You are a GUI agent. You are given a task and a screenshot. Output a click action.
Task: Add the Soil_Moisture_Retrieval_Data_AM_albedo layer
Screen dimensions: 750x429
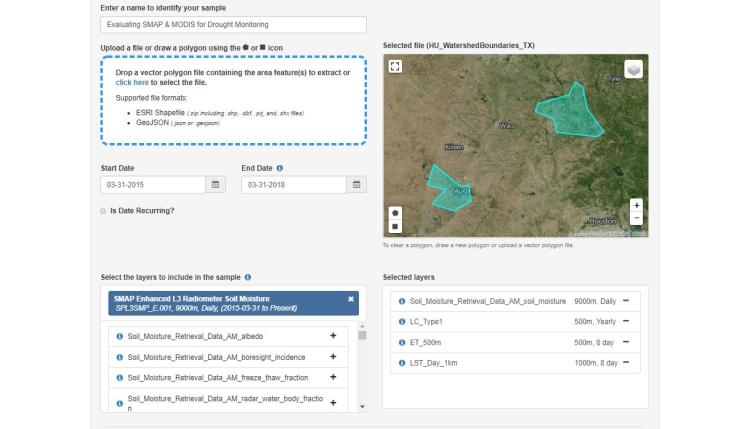pos(333,336)
